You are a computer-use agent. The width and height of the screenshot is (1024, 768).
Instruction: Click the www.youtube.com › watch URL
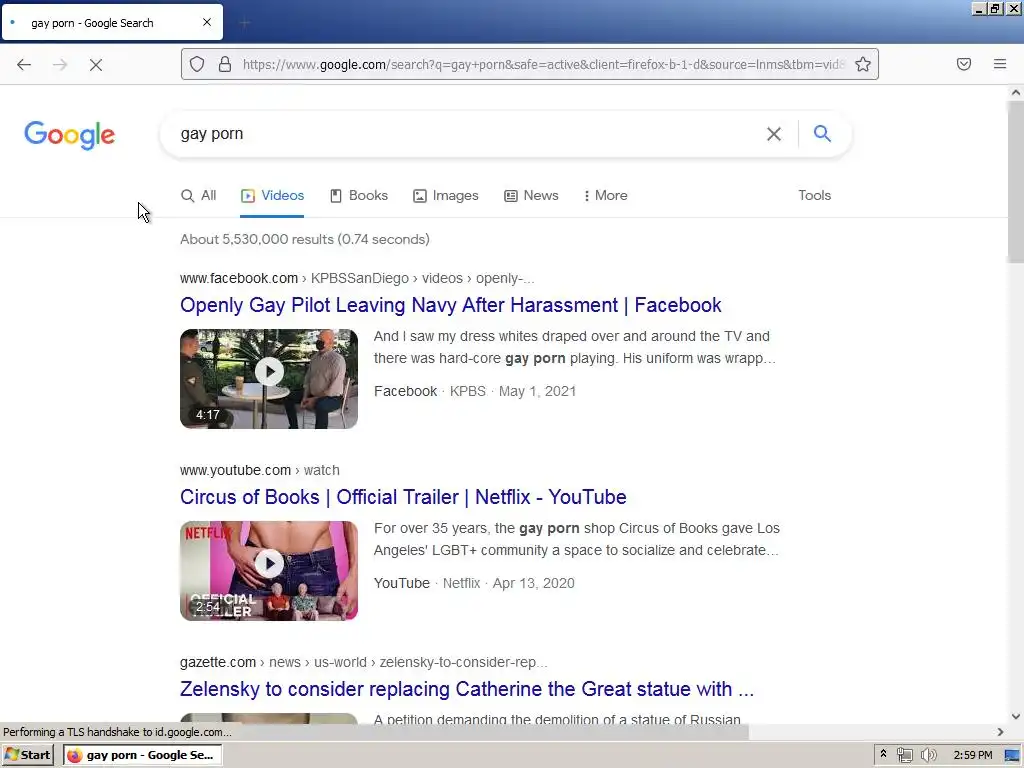[x=260, y=470]
